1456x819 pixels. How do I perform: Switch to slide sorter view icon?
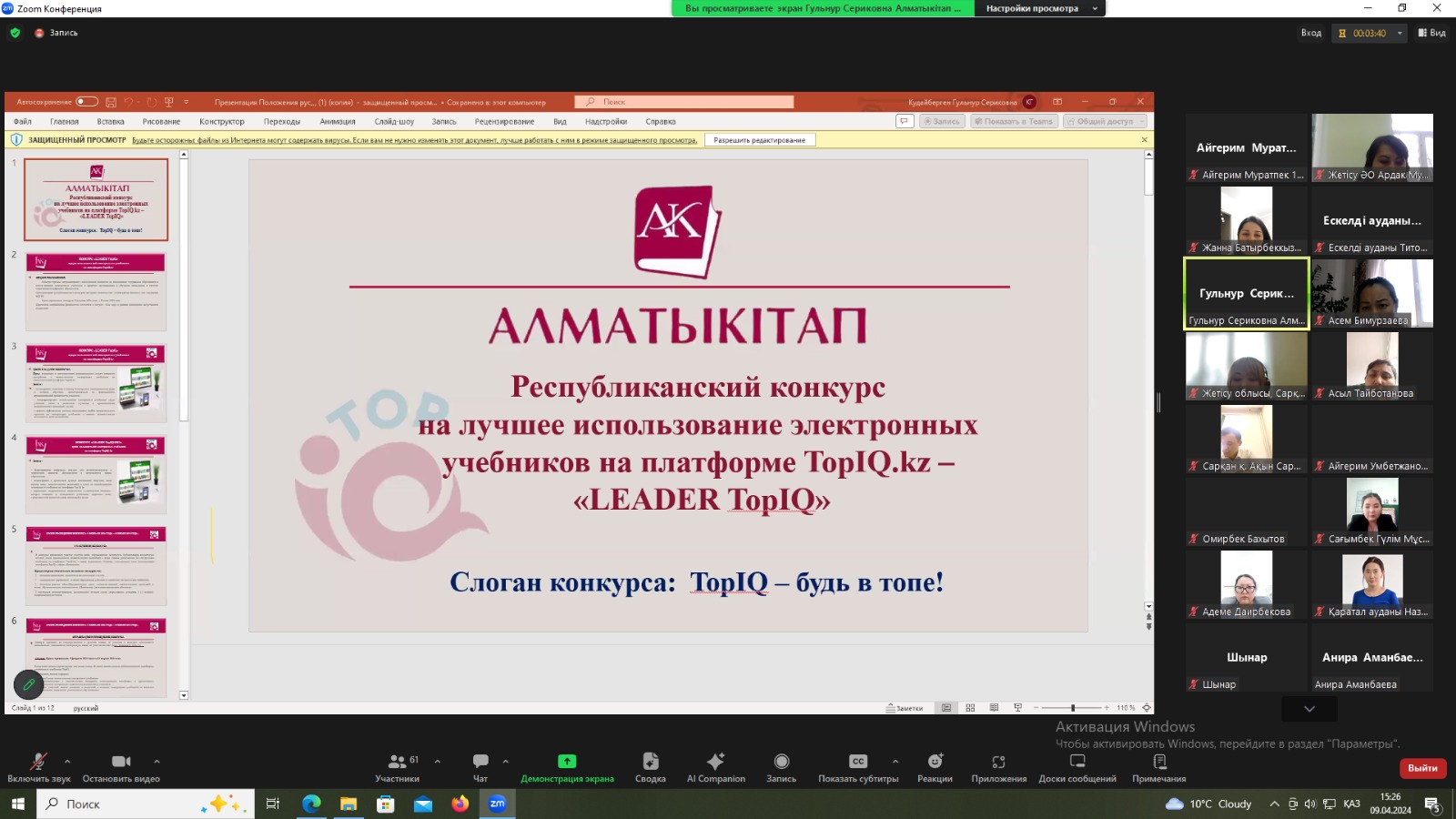(x=970, y=708)
